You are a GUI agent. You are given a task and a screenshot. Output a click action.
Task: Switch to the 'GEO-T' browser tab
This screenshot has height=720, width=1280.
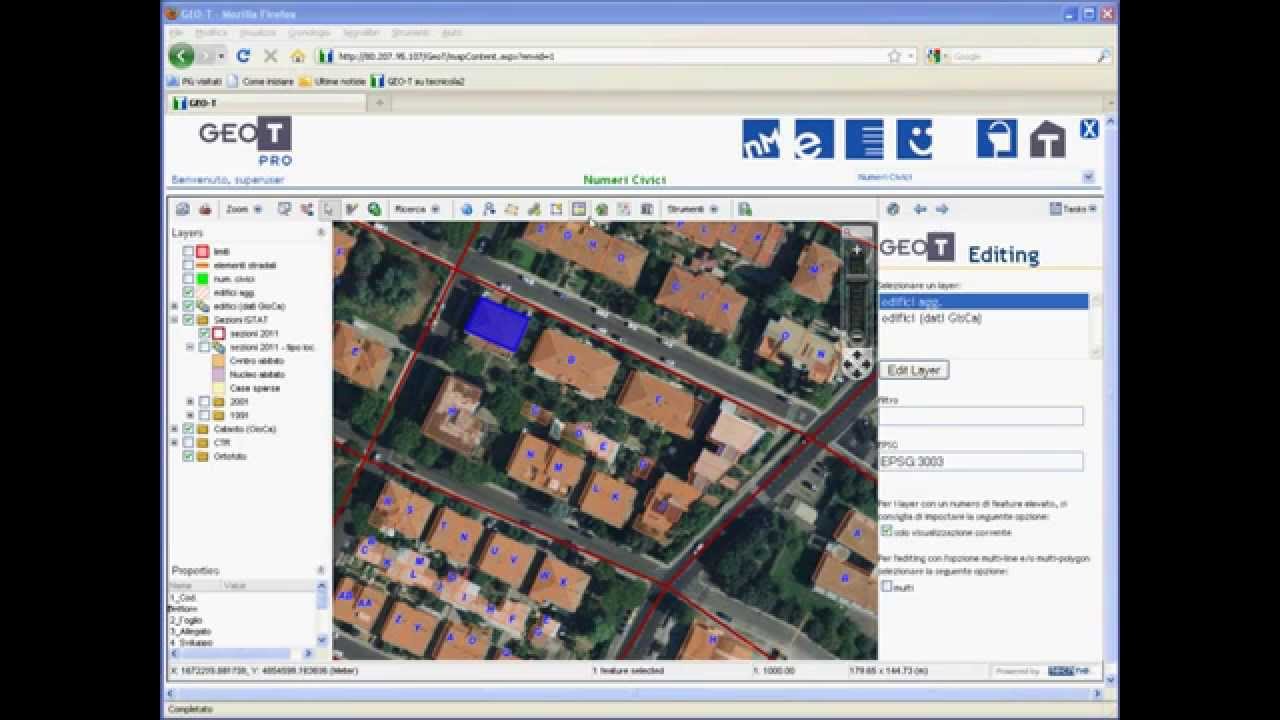point(265,103)
